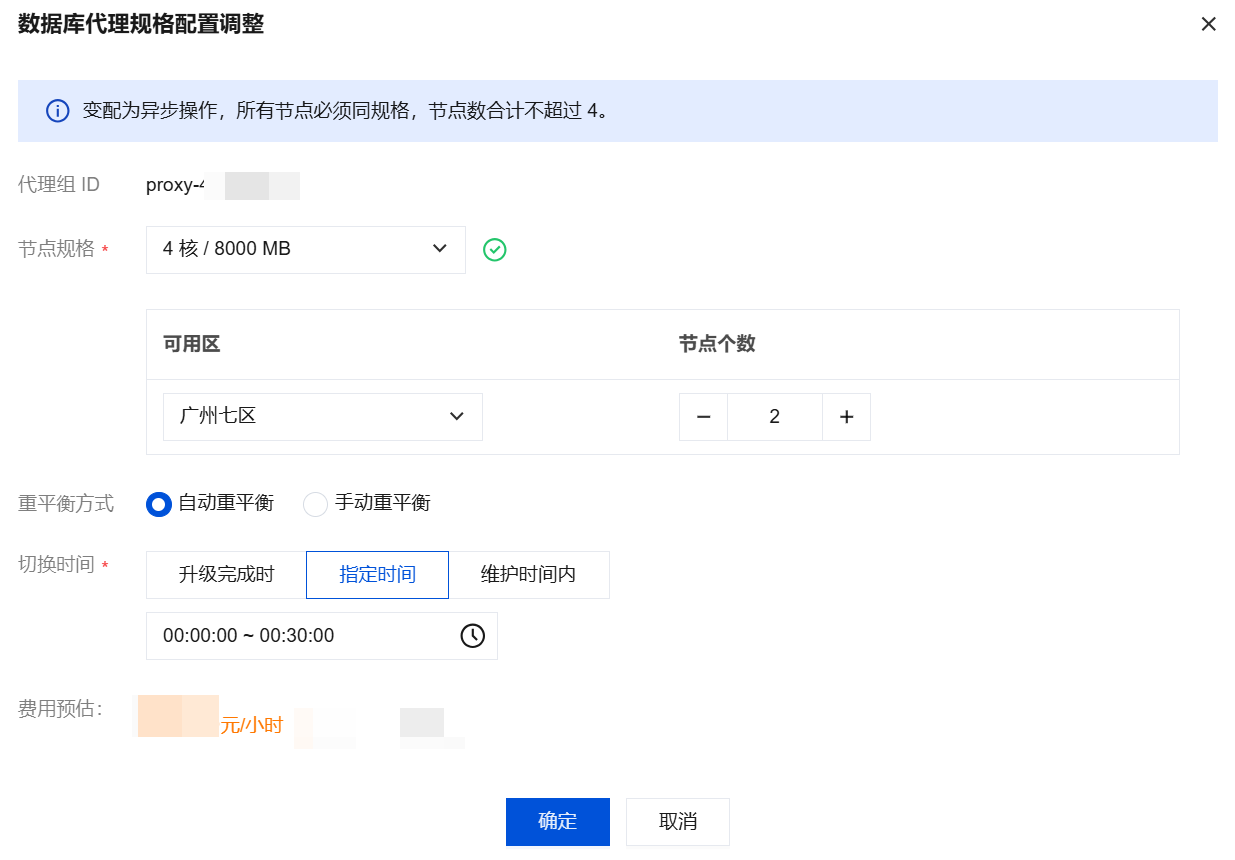
Task: Click the dialog title 数据库代理规格配置调整
Action: coord(141,24)
